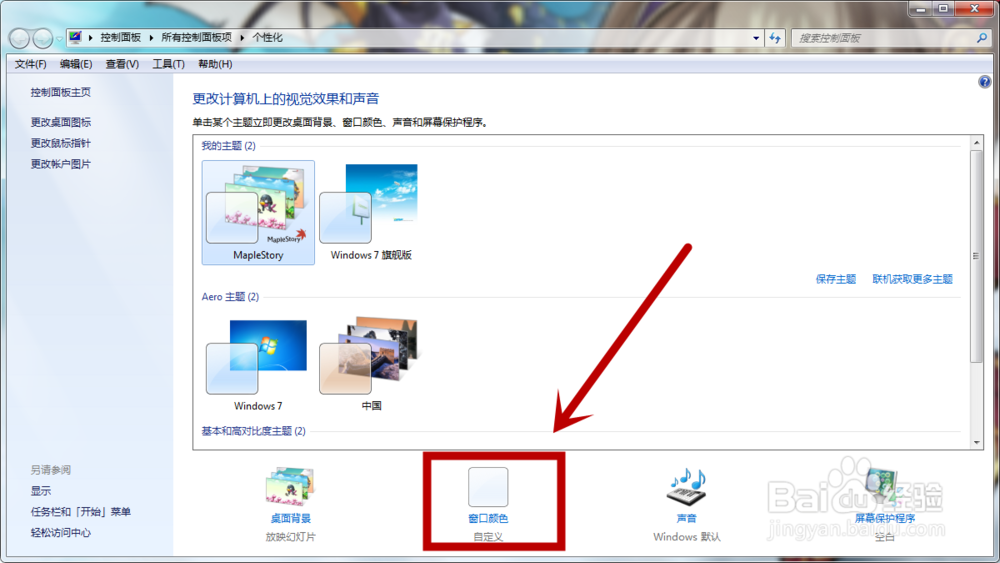Click the theme list scrollbar thumb
1000x563 pixels.
coord(976,256)
